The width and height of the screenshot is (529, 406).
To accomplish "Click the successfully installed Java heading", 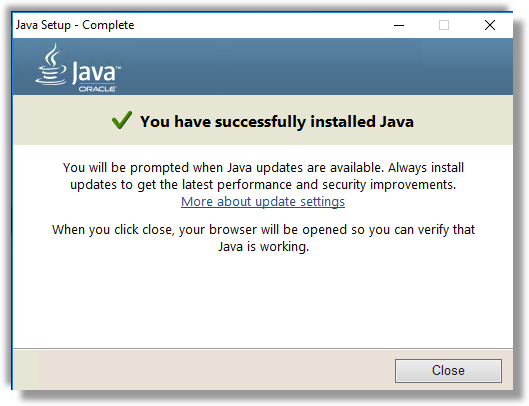I will tap(277, 122).
